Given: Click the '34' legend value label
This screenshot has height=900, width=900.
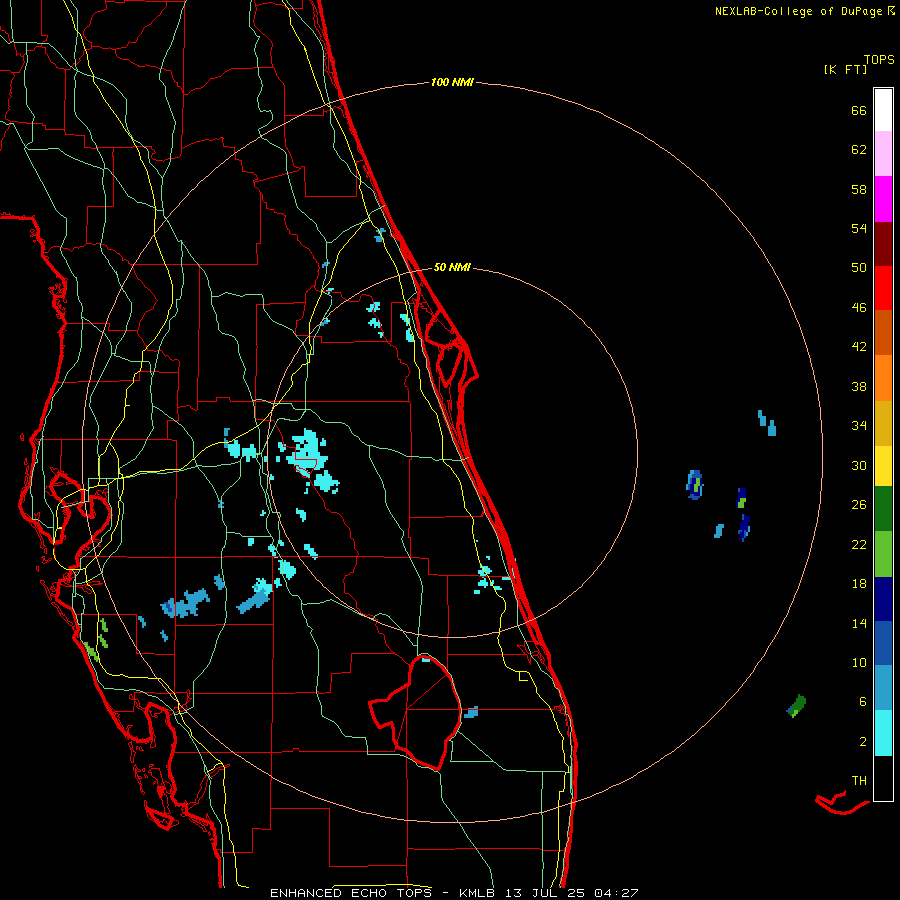Looking at the screenshot, I should 859,426.
